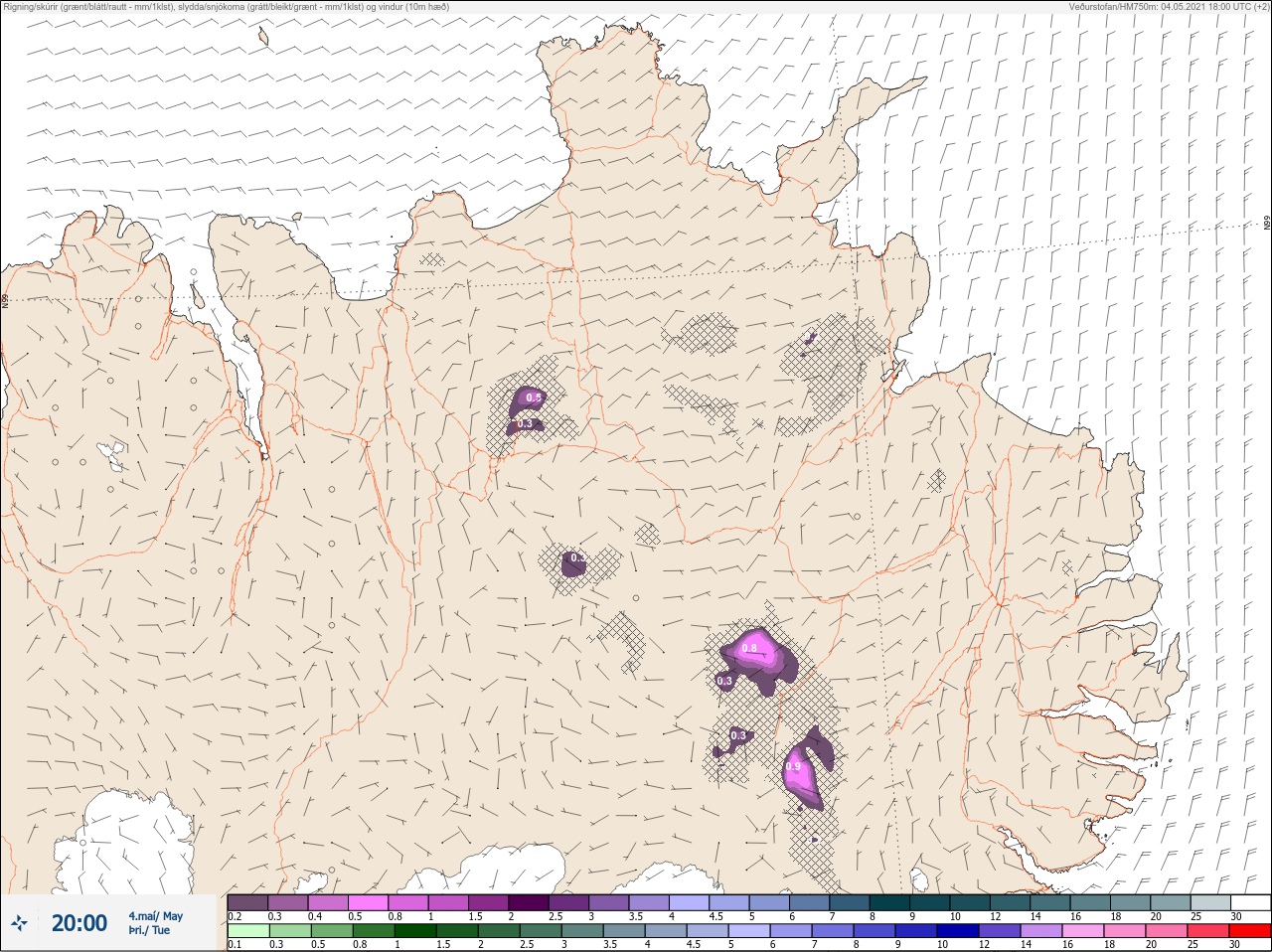Click the '4.maí/ May' date text
Image resolution: width=1272 pixels, height=952 pixels.
[155, 916]
